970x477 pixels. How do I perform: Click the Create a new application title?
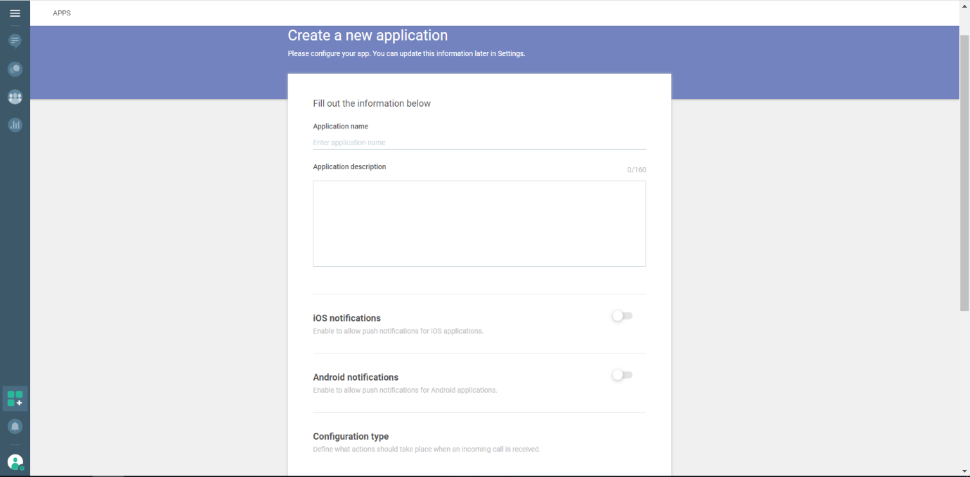(x=367, y=36)
